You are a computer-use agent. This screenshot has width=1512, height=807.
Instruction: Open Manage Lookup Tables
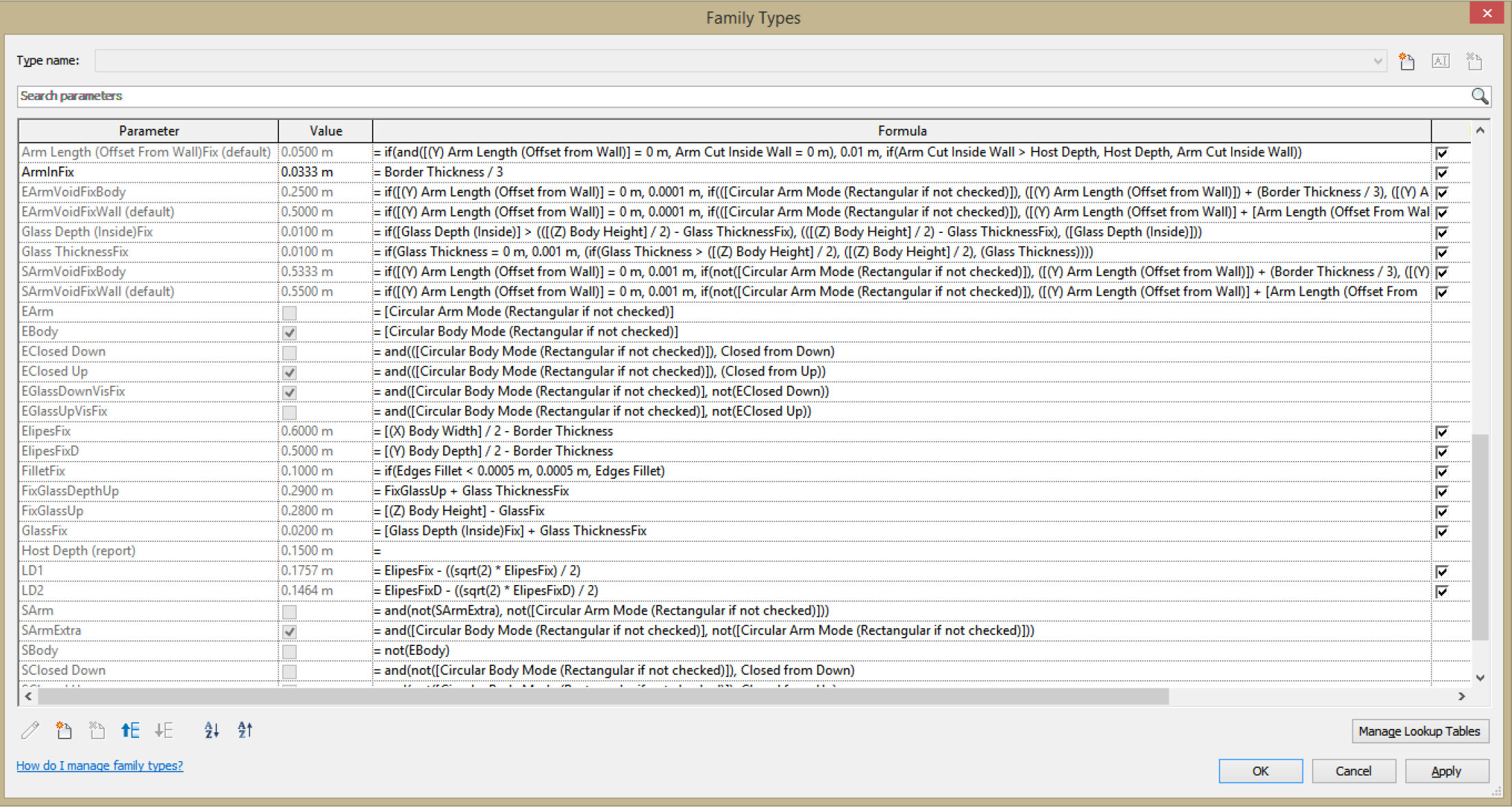[x=1420, y=730]
